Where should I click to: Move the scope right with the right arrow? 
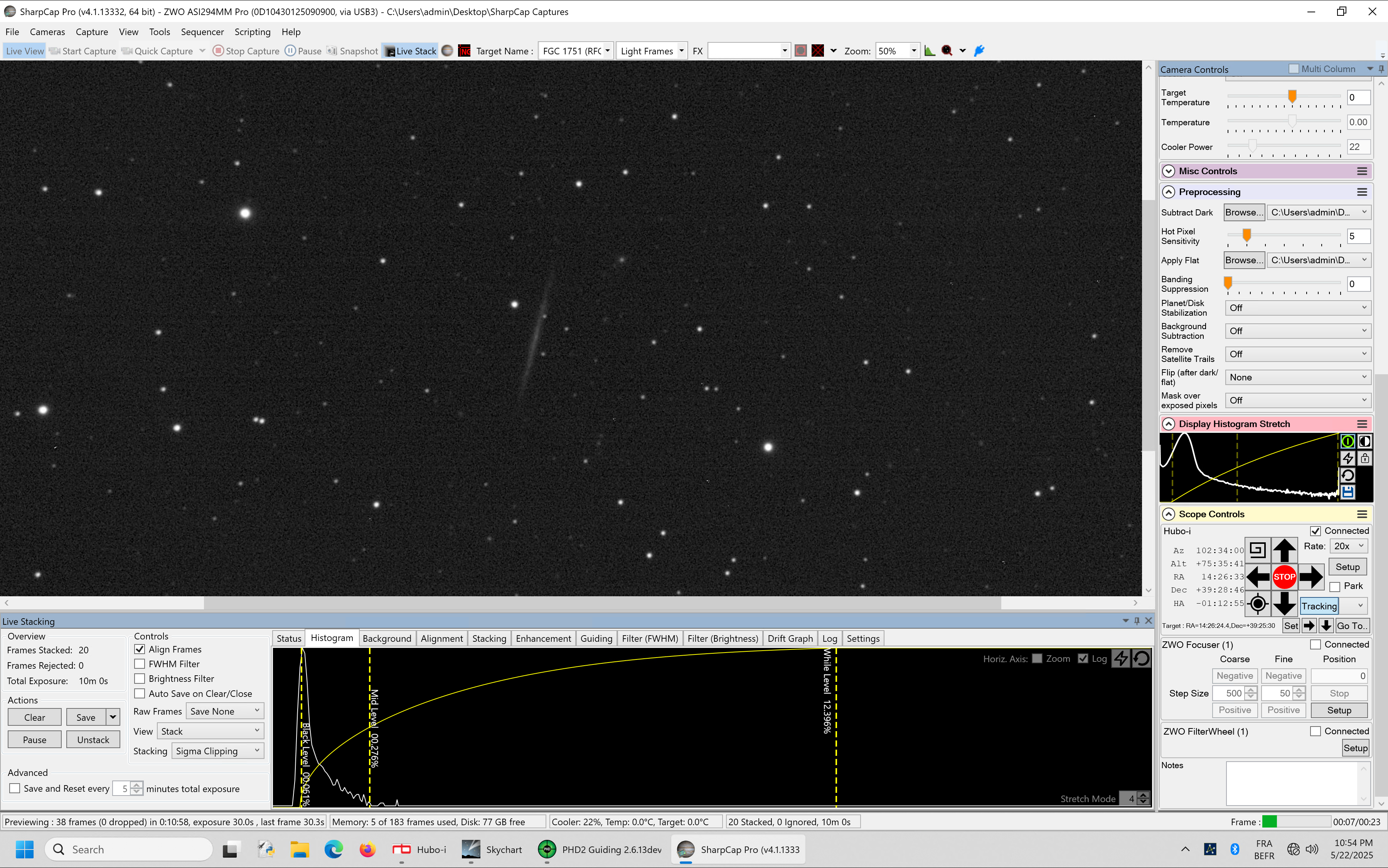click(x=1311, y=577)
